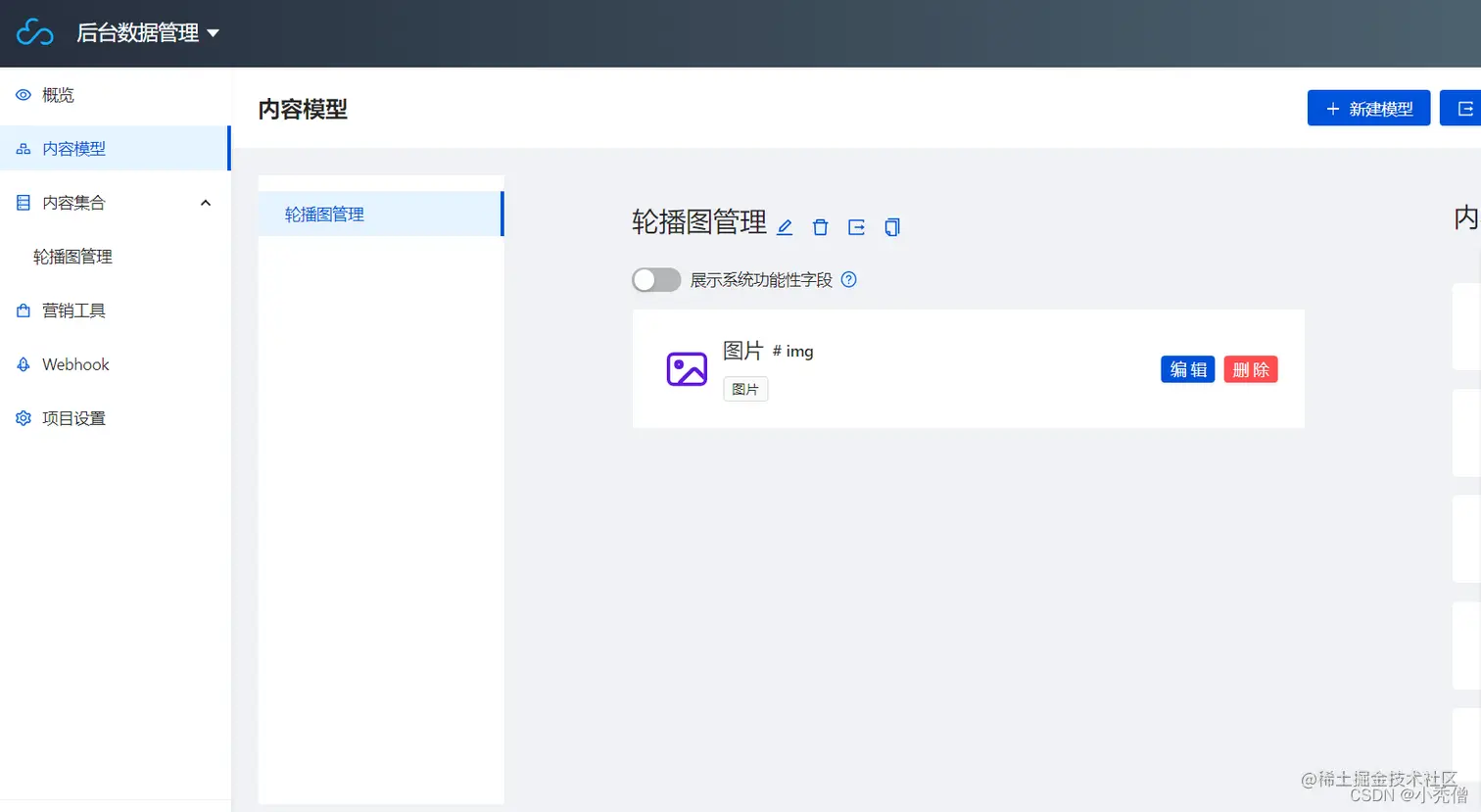Viewport: 1481px width, 812px height.
Task: Click the cloud logo in the top bar
Action: [x=35, y=31]
